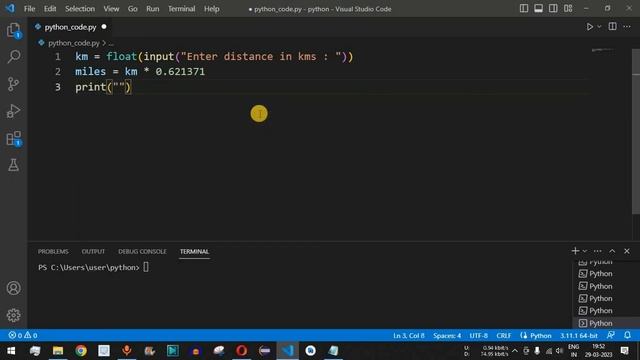640x360 pixels.
Task: Open errors and warnings status item
Action: (23, 335)
